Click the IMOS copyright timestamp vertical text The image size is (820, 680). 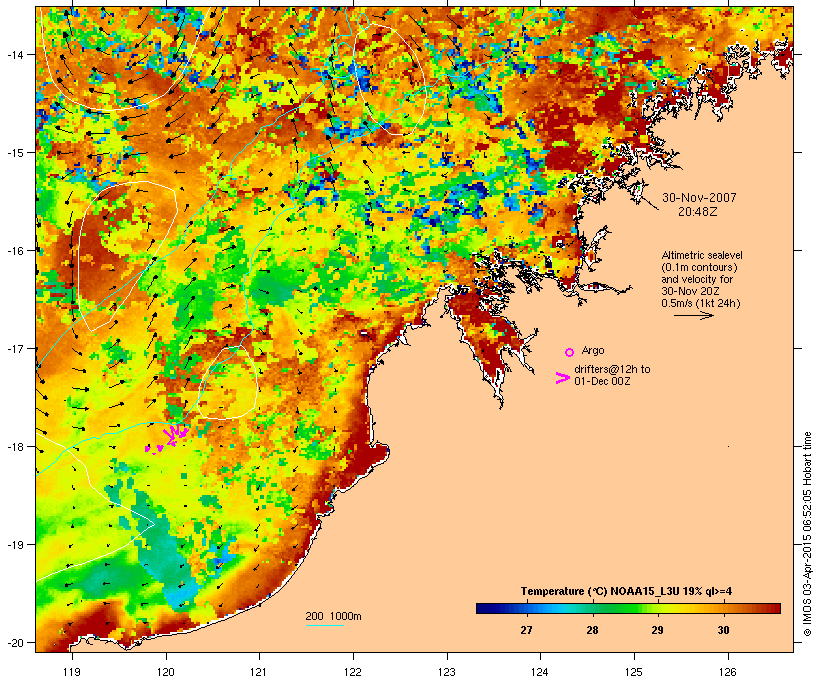pyautogui.click(x=808, y=534)
